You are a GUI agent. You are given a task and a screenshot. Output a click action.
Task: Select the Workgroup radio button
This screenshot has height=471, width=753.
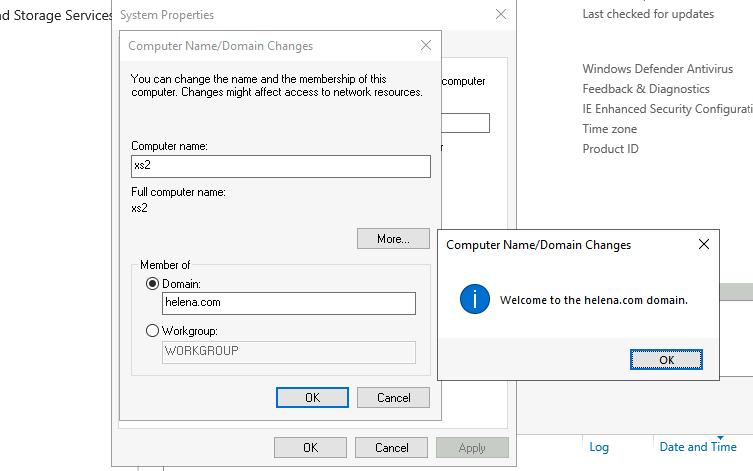(152, 331)
